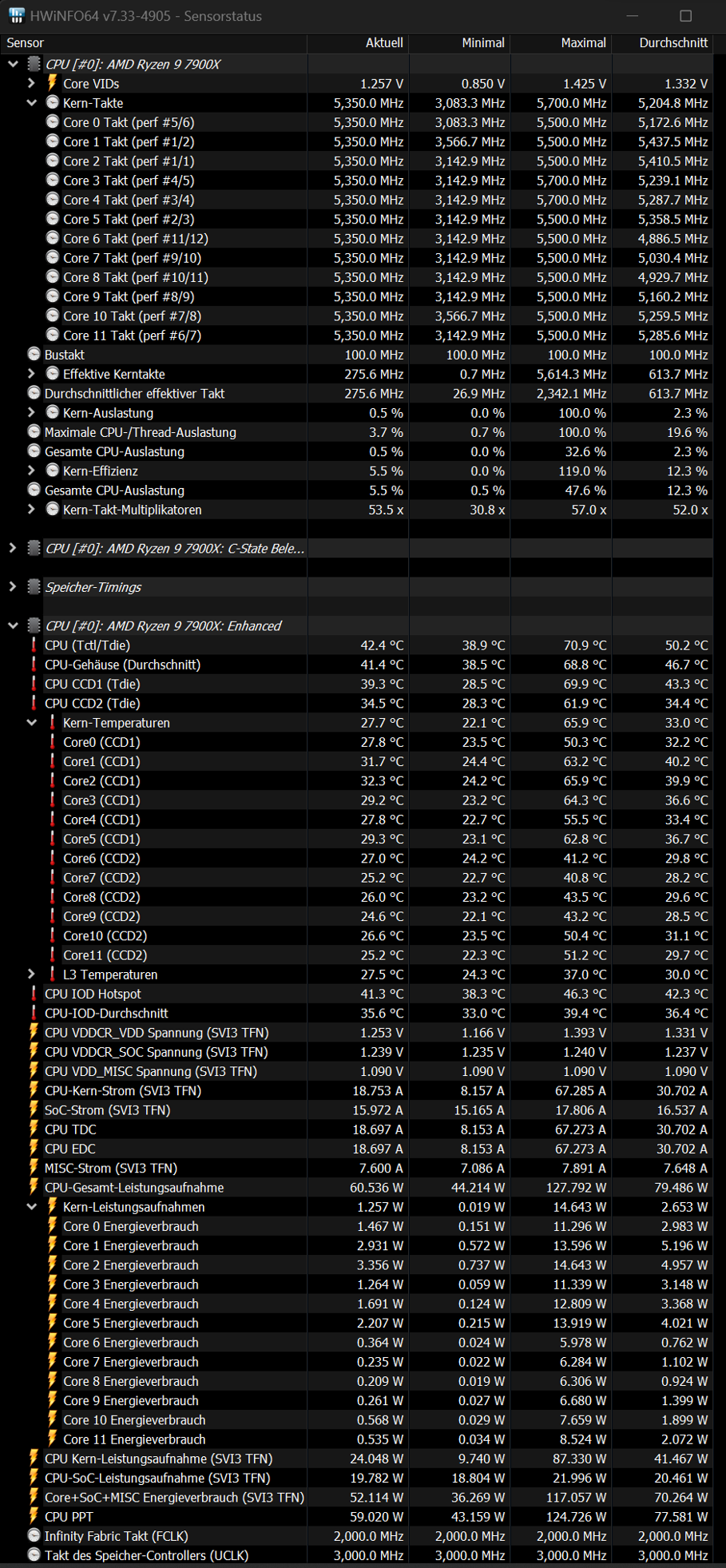Click the 70.9 °C maximal Tctl/Tdie value
The height and width of the screenshot is (1568, 726).
[x=585, y=645]
